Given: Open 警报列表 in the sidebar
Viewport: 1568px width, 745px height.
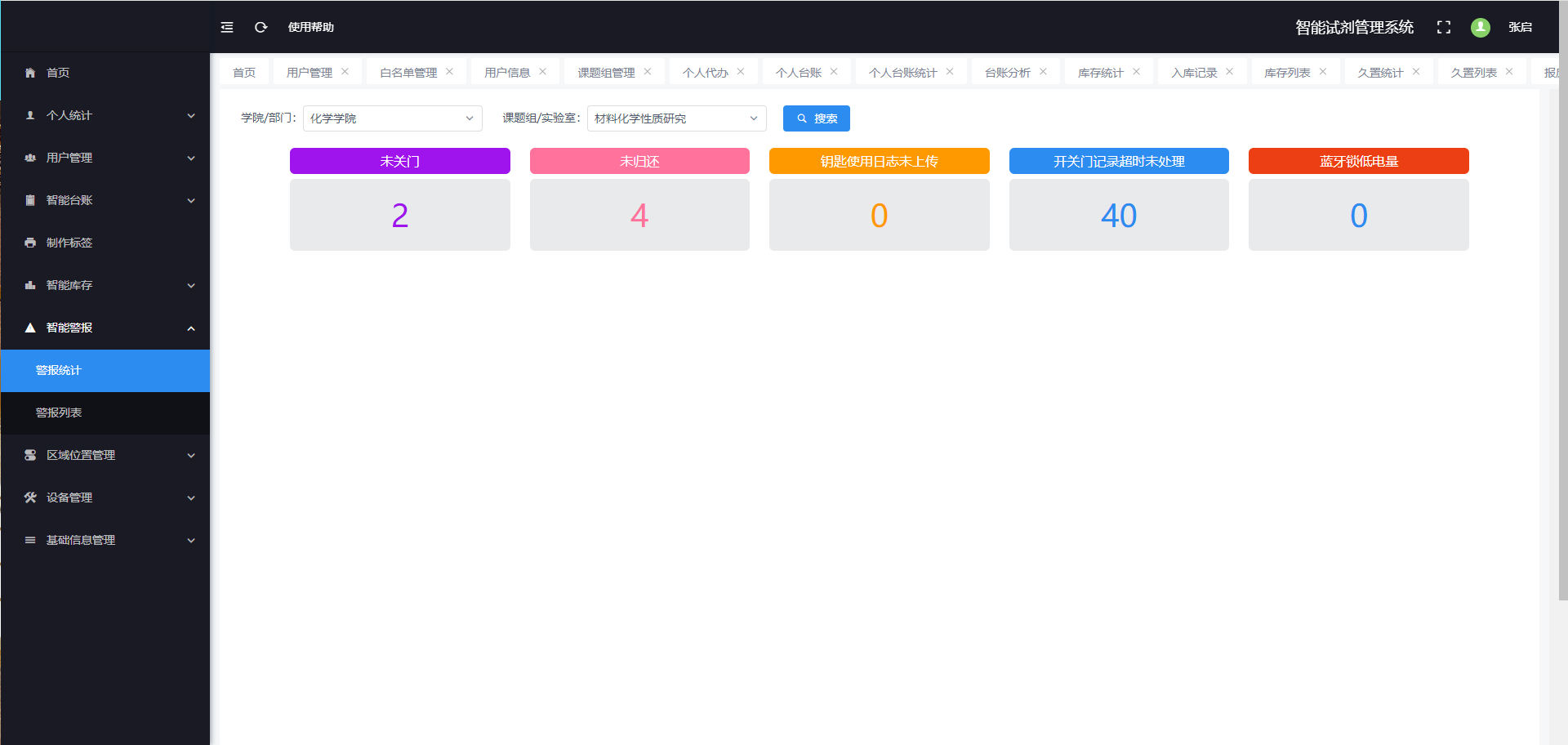Looking at the screenshot, I should click(x=59, y=413).
